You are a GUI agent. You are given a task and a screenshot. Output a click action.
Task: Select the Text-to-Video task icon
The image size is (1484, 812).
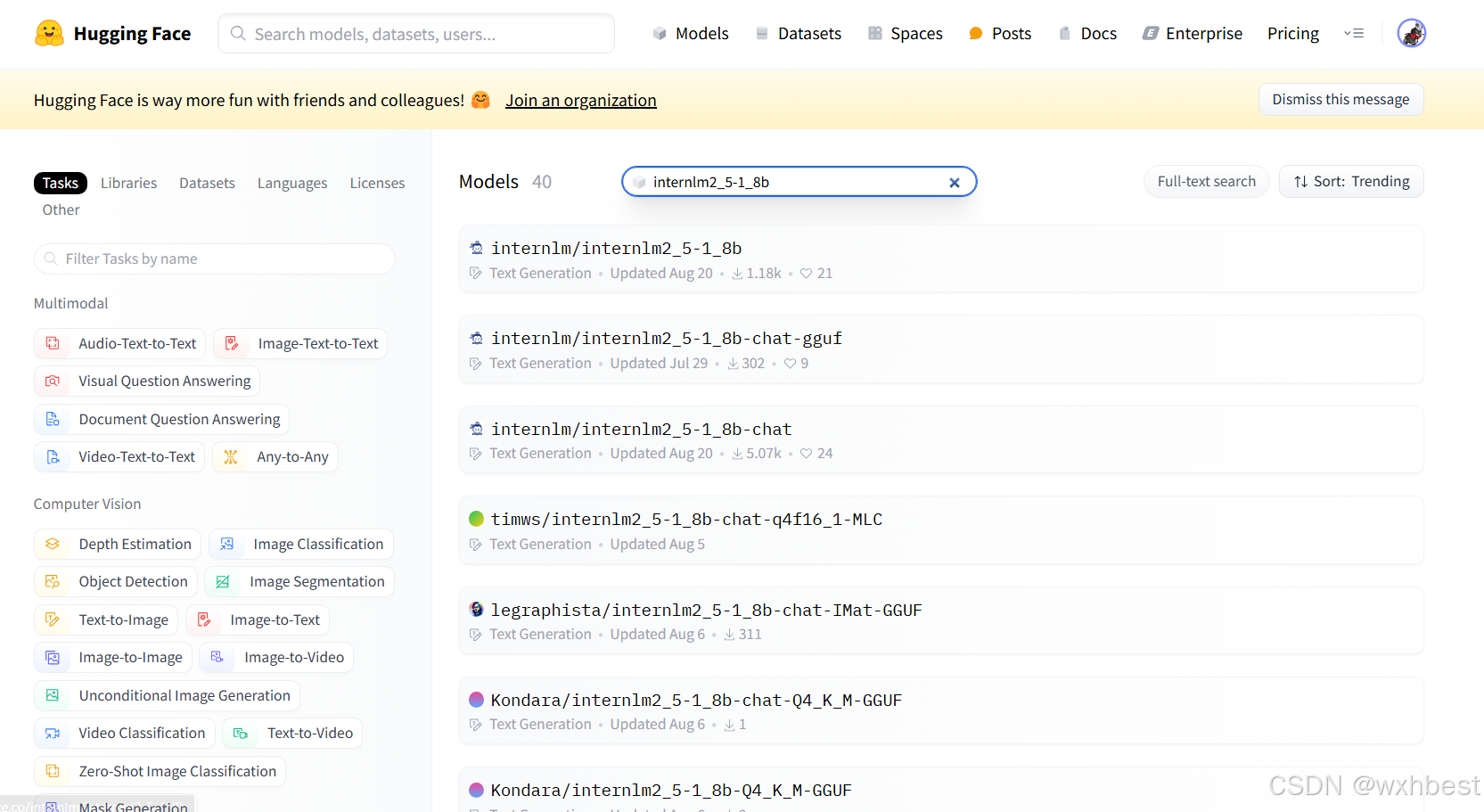click(241, 733)
